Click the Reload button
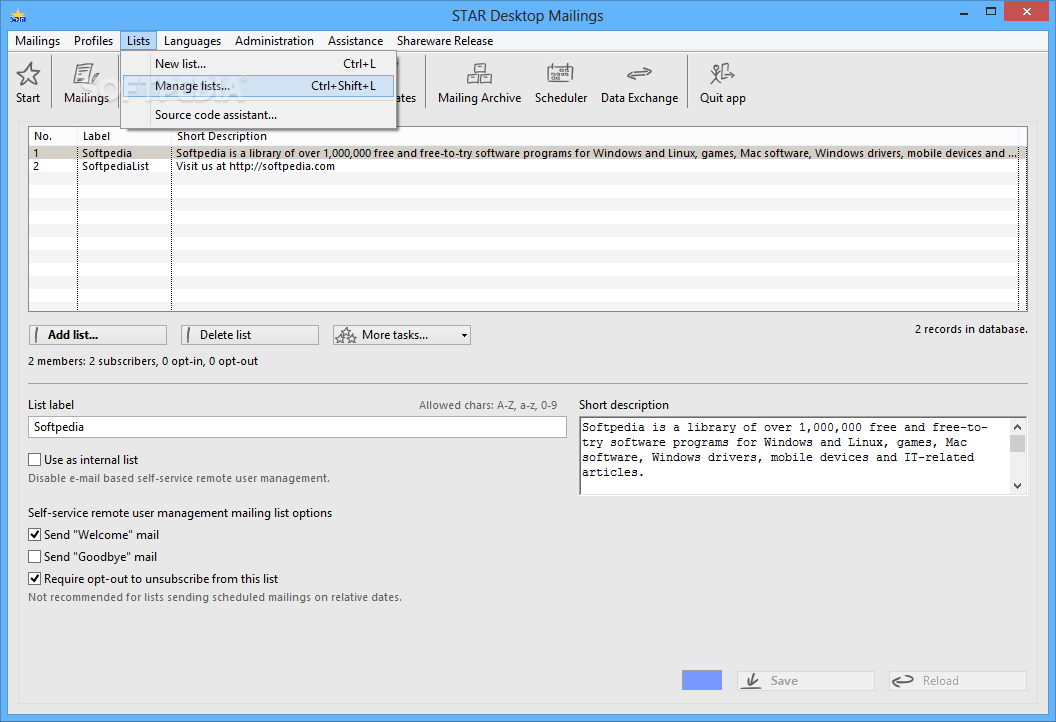The image size is (1056, 722). [x=958, y=681]
